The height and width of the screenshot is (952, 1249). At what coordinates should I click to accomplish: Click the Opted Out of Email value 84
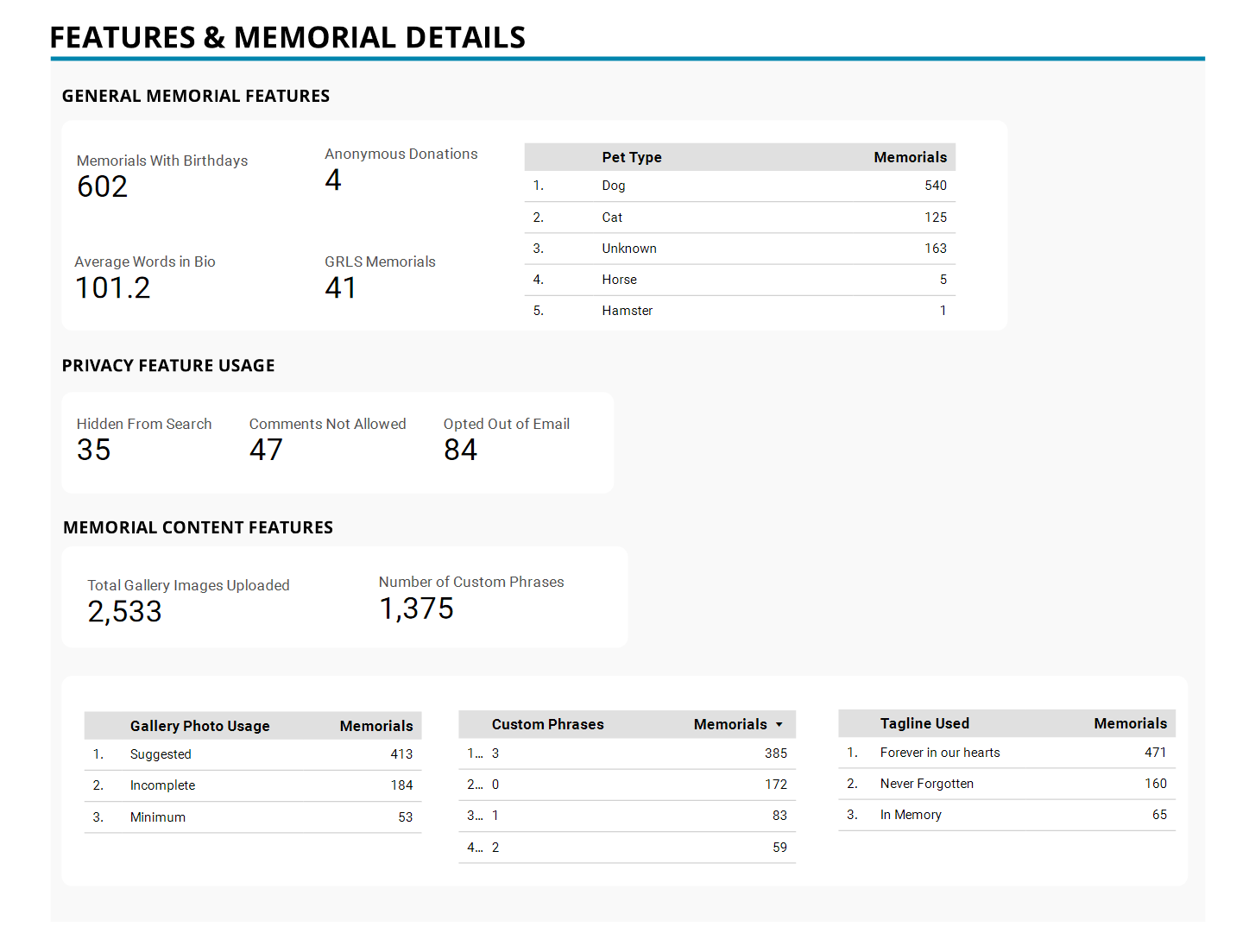coord(460,450)
